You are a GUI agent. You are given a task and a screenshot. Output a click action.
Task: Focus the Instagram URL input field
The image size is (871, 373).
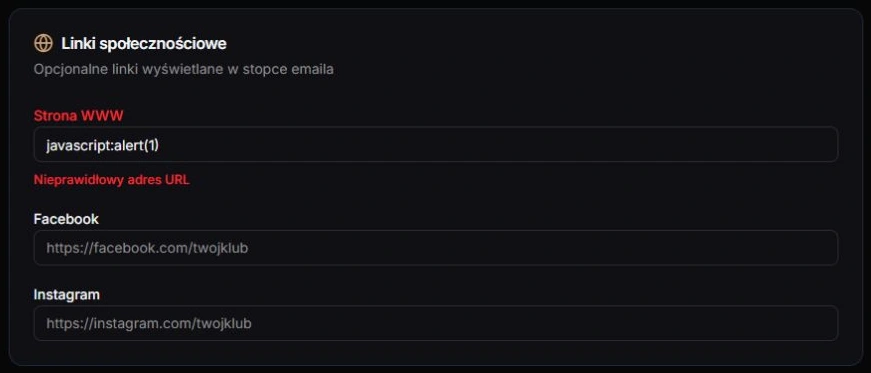click(x=436, y=323)
